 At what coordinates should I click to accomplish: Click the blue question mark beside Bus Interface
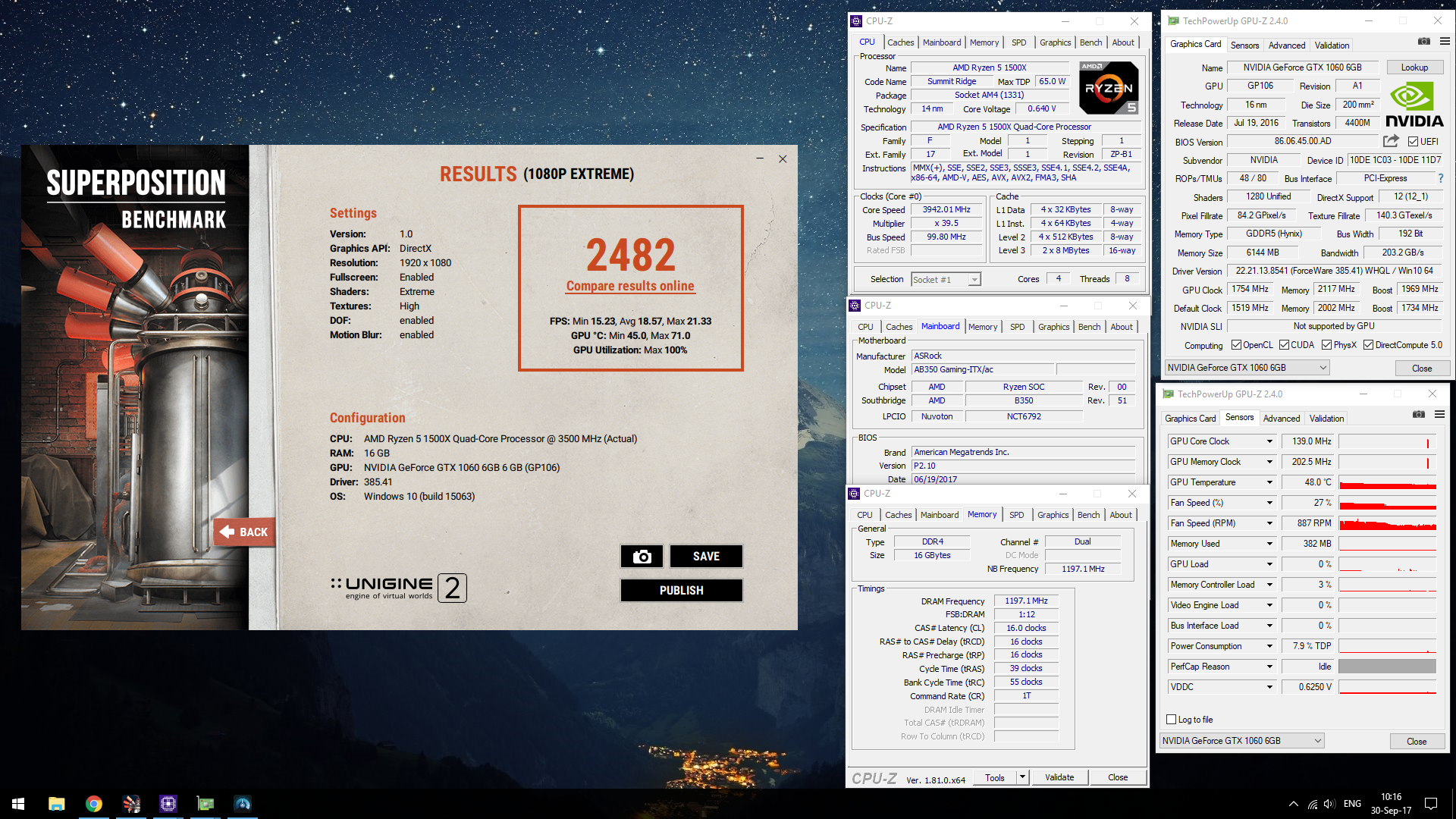(x=1441, y=178)
